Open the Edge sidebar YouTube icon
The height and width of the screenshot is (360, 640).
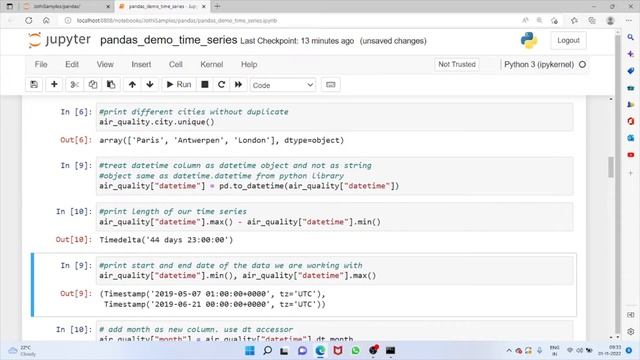pos(631,155)
